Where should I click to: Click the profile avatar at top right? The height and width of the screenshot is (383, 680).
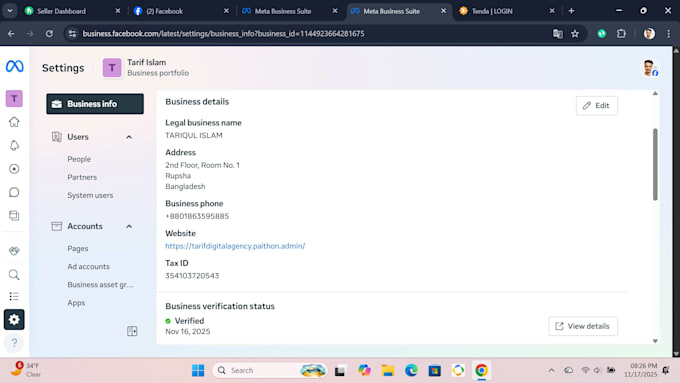[650, 68]
